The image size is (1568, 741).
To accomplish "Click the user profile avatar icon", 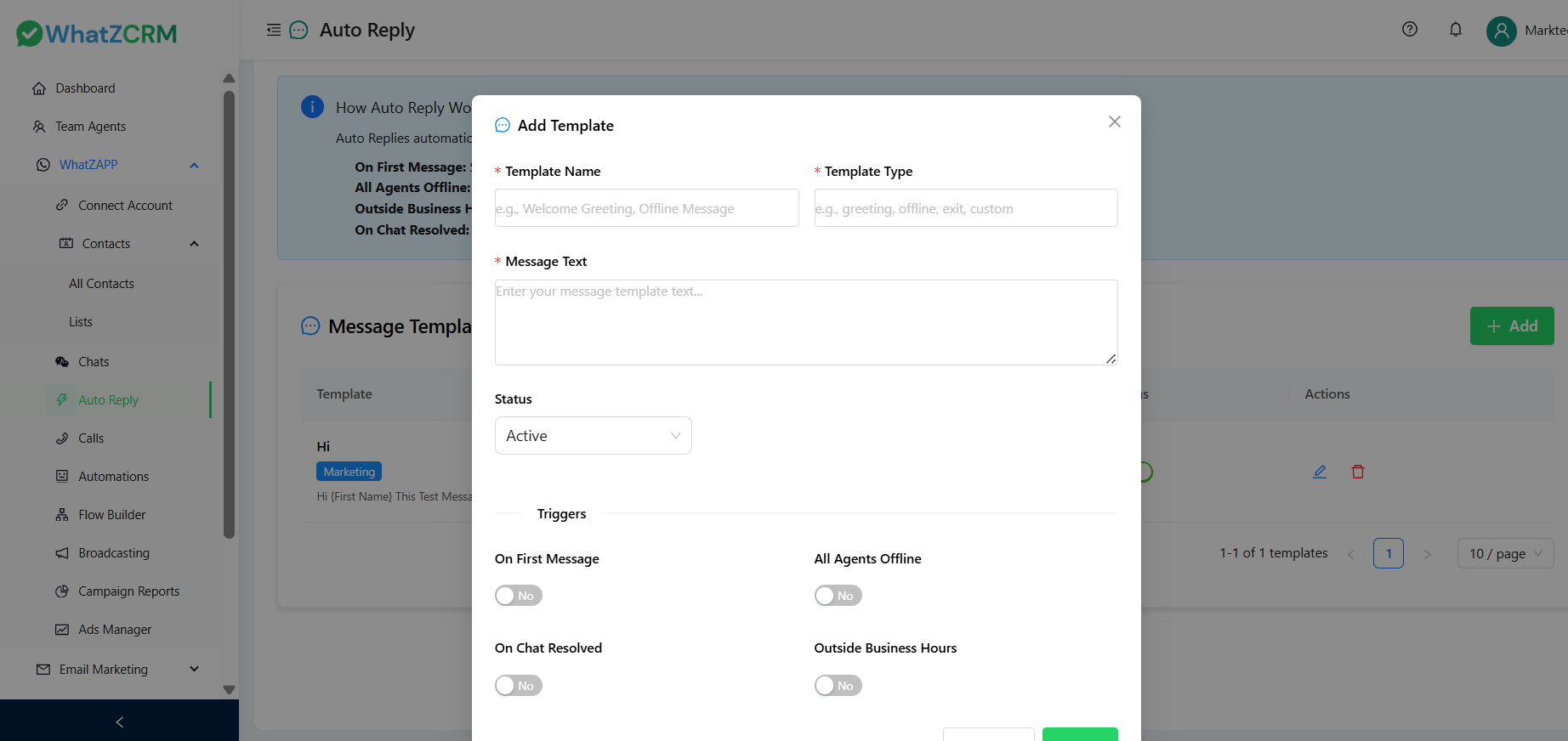I will [1501, 31].
